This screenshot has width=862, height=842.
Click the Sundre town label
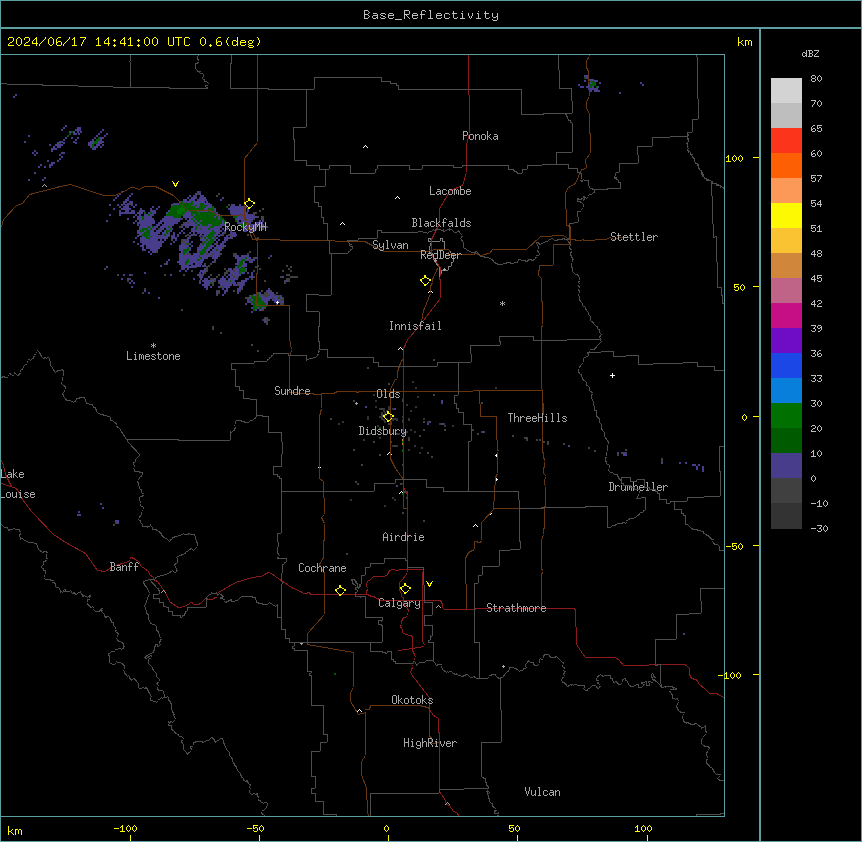[292, 391]
